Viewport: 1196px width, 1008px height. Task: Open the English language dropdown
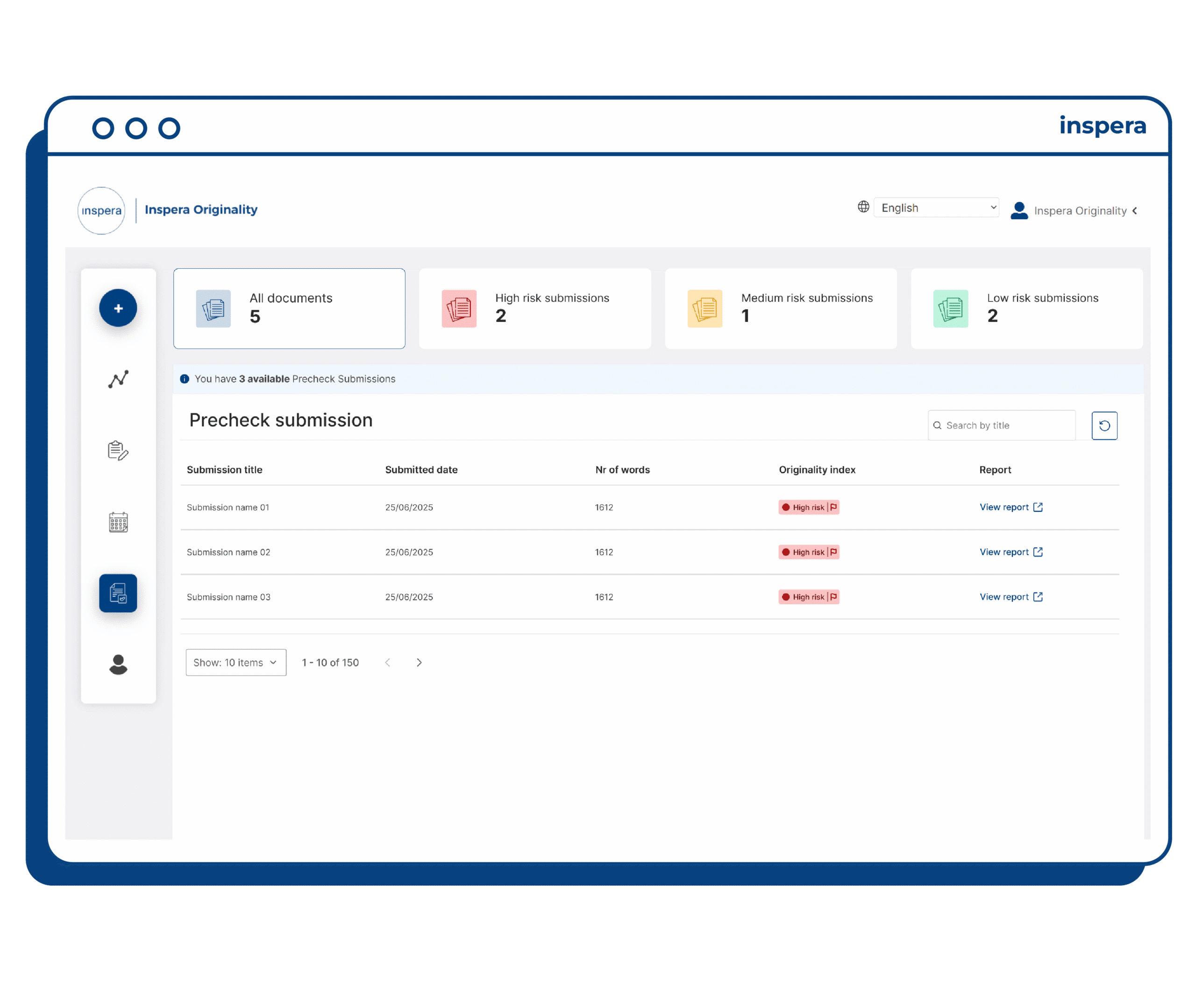click(x=936, y=207)
